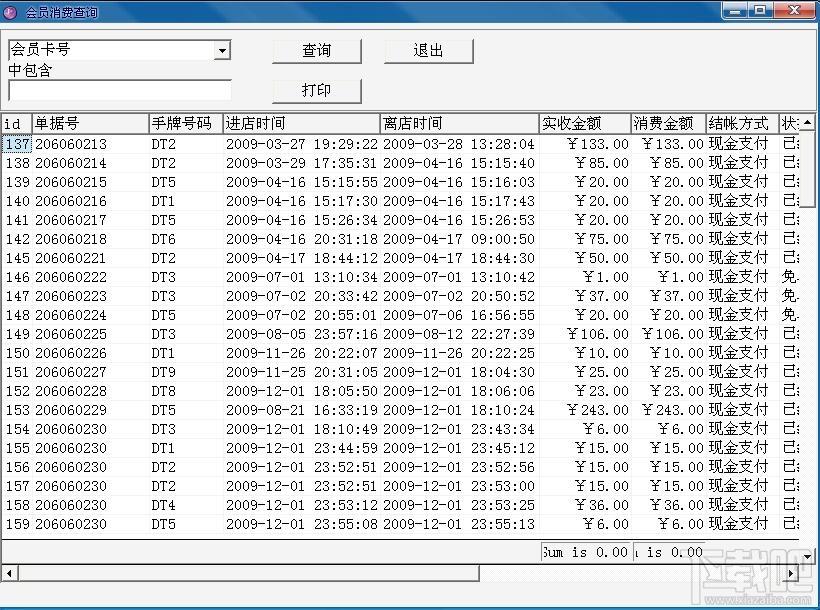Screen dimensions: 820x610
Task: Click the 实收金额 column header
Action: (585, 123)
